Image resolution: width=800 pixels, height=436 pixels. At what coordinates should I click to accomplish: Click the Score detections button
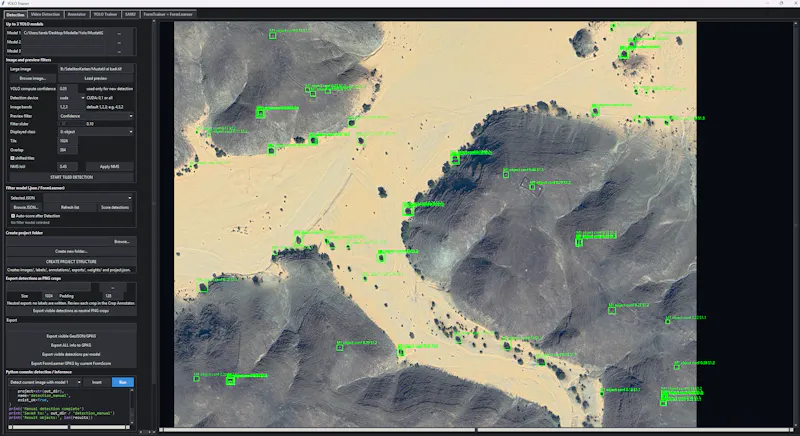[115, 208]
